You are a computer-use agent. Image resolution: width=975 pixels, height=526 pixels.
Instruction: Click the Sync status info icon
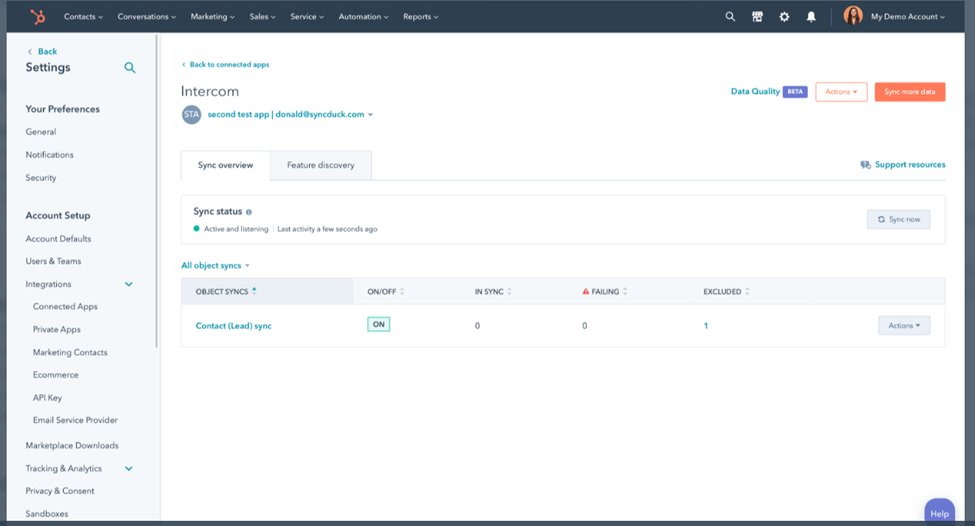[x=249, y=212]
